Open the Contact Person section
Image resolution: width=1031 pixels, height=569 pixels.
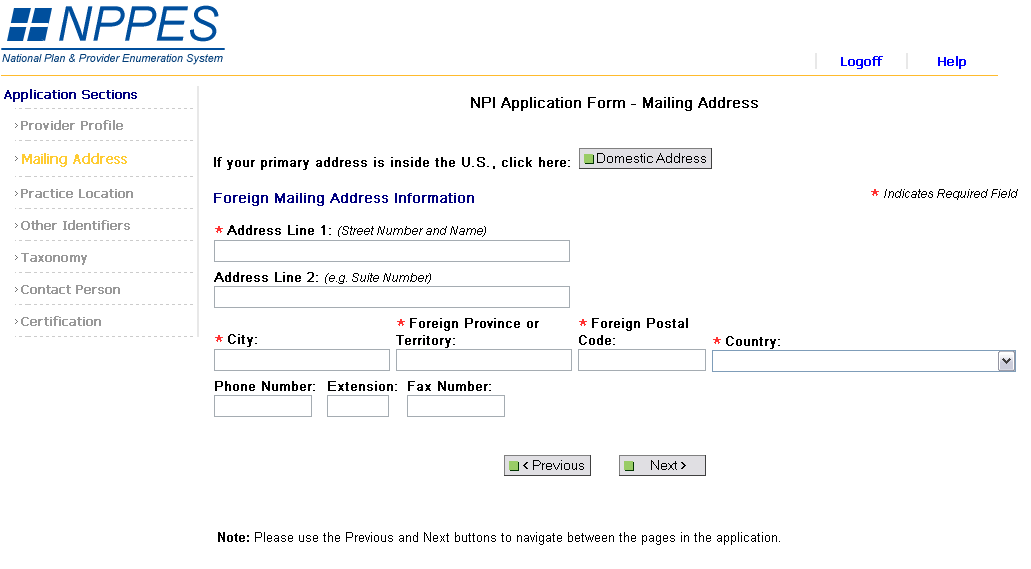click(x=70, y=290)
